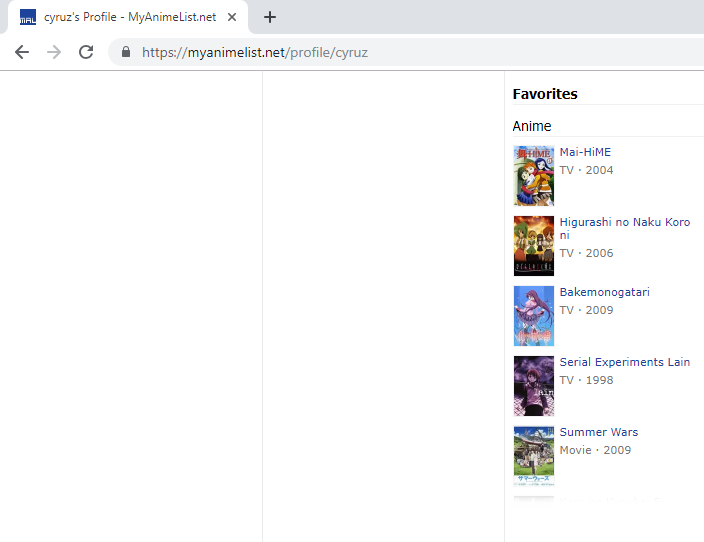Open the Mai-HiME anime link
Viewport: 704px width, 542px height.
click(x=585, y=152)
